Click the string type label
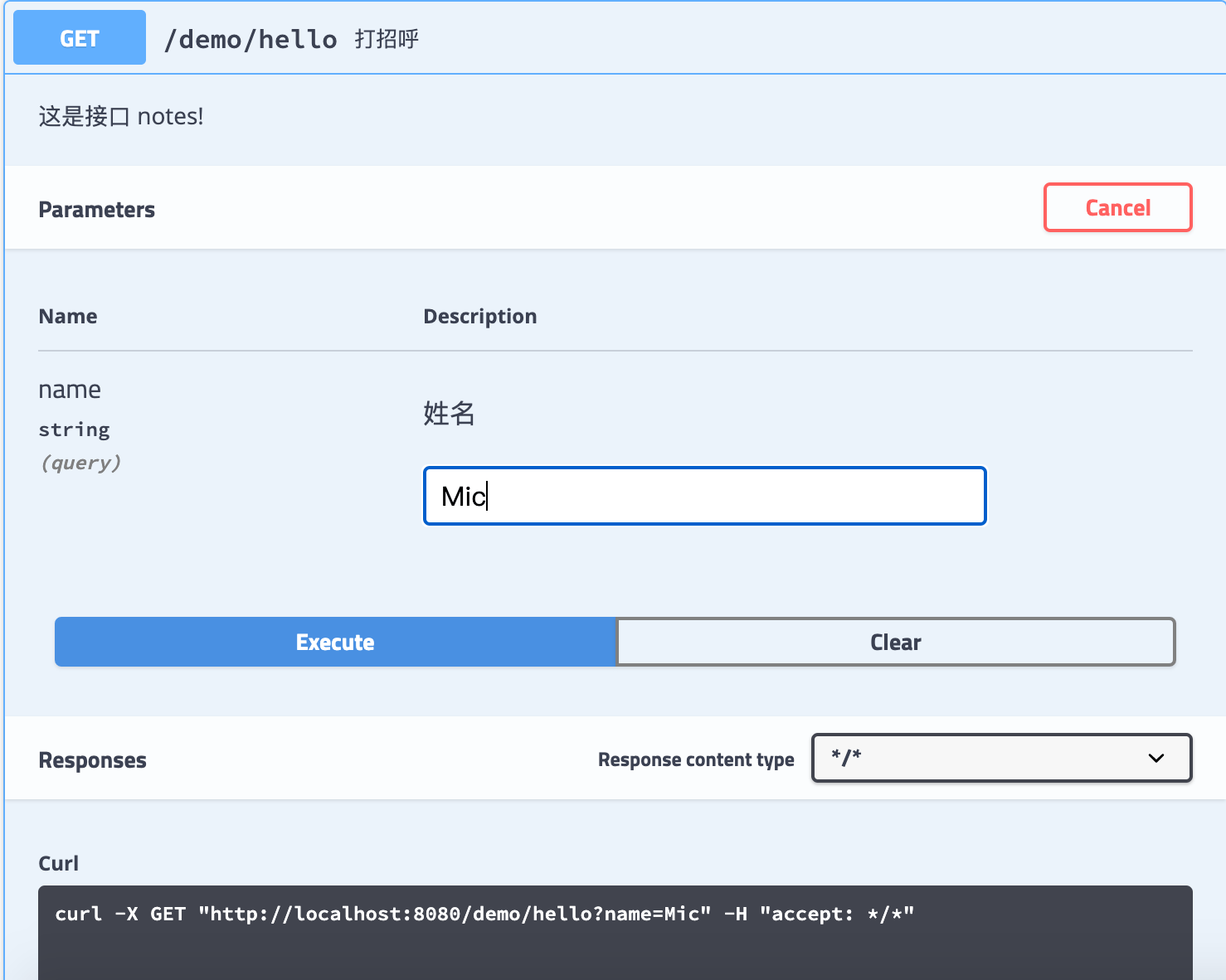The height and width of the screenshot is (980, 1226). pyautogui.click(x=75, y=429)
